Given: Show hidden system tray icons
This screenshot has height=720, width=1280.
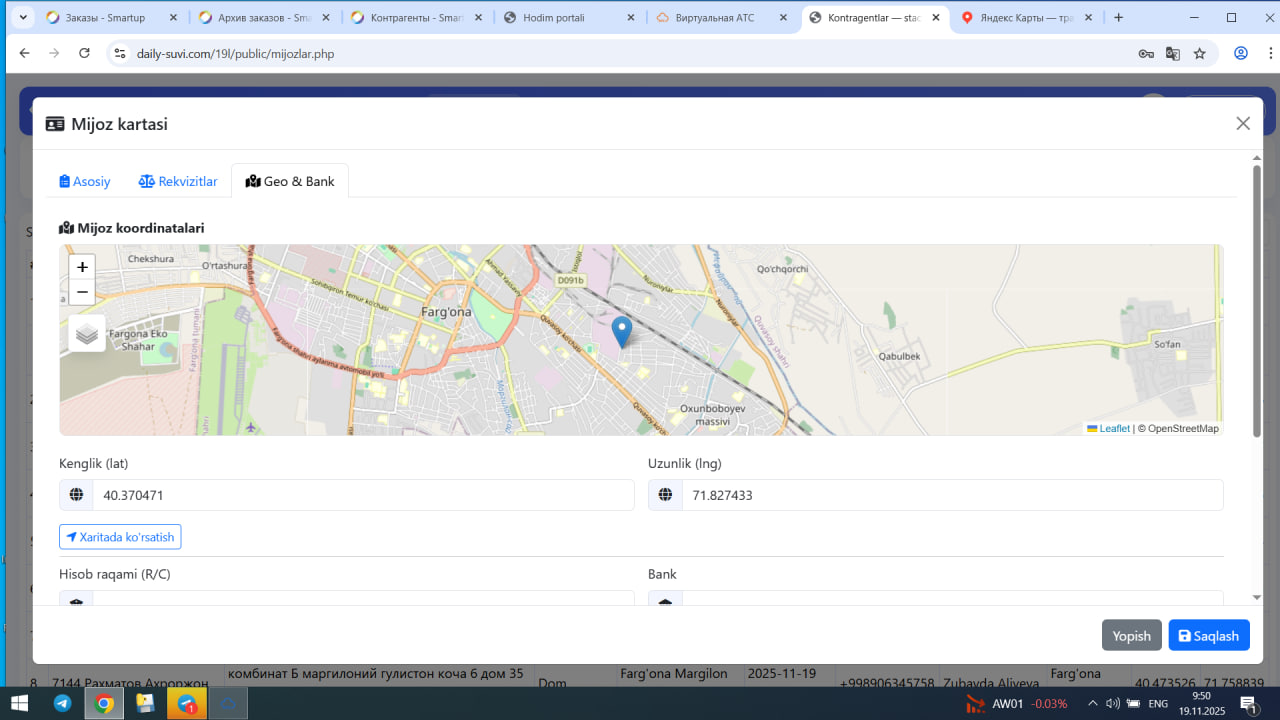Looking at the screenshot, I should (x=1092, y=703).
